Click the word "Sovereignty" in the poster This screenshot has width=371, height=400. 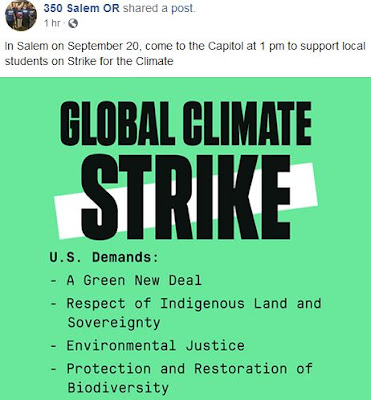click(114, 323)
